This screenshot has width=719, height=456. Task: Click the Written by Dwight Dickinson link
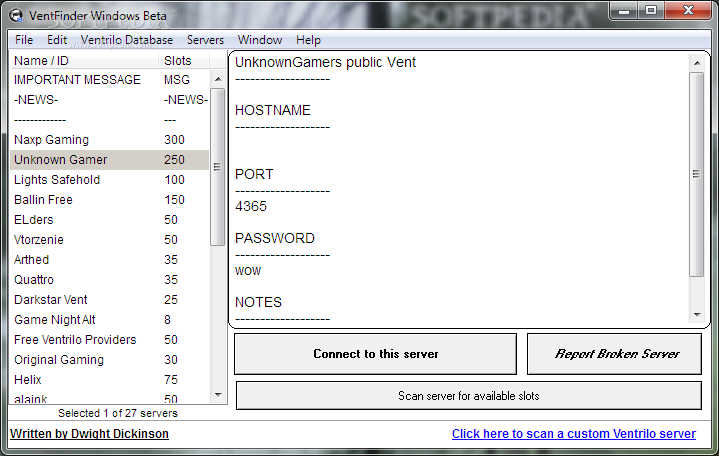pos(89,434)
